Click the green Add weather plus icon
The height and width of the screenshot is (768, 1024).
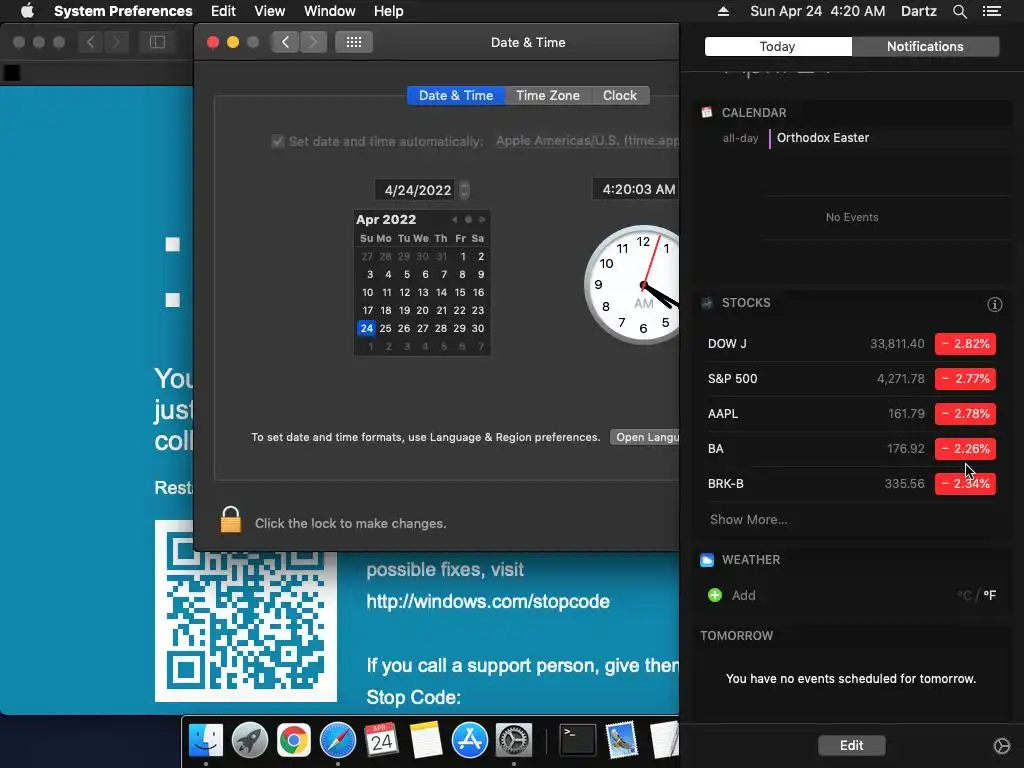(715, 595)
